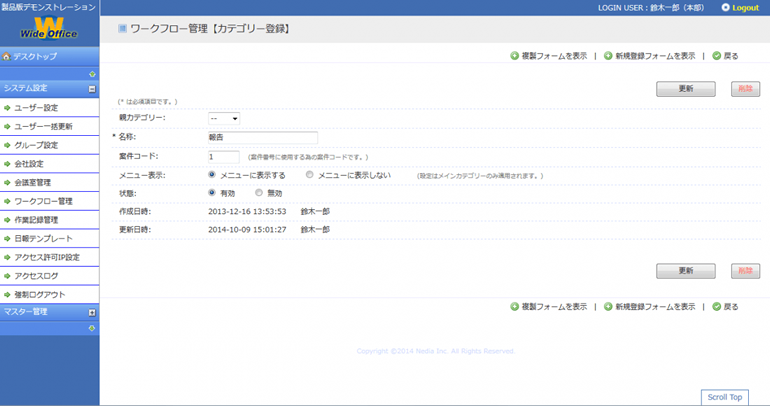Click the top 新規登録フォームを表示 plus icon
The width and height of the screenshot is (770, 406).
pyautogui.click(x=608, y=56)
